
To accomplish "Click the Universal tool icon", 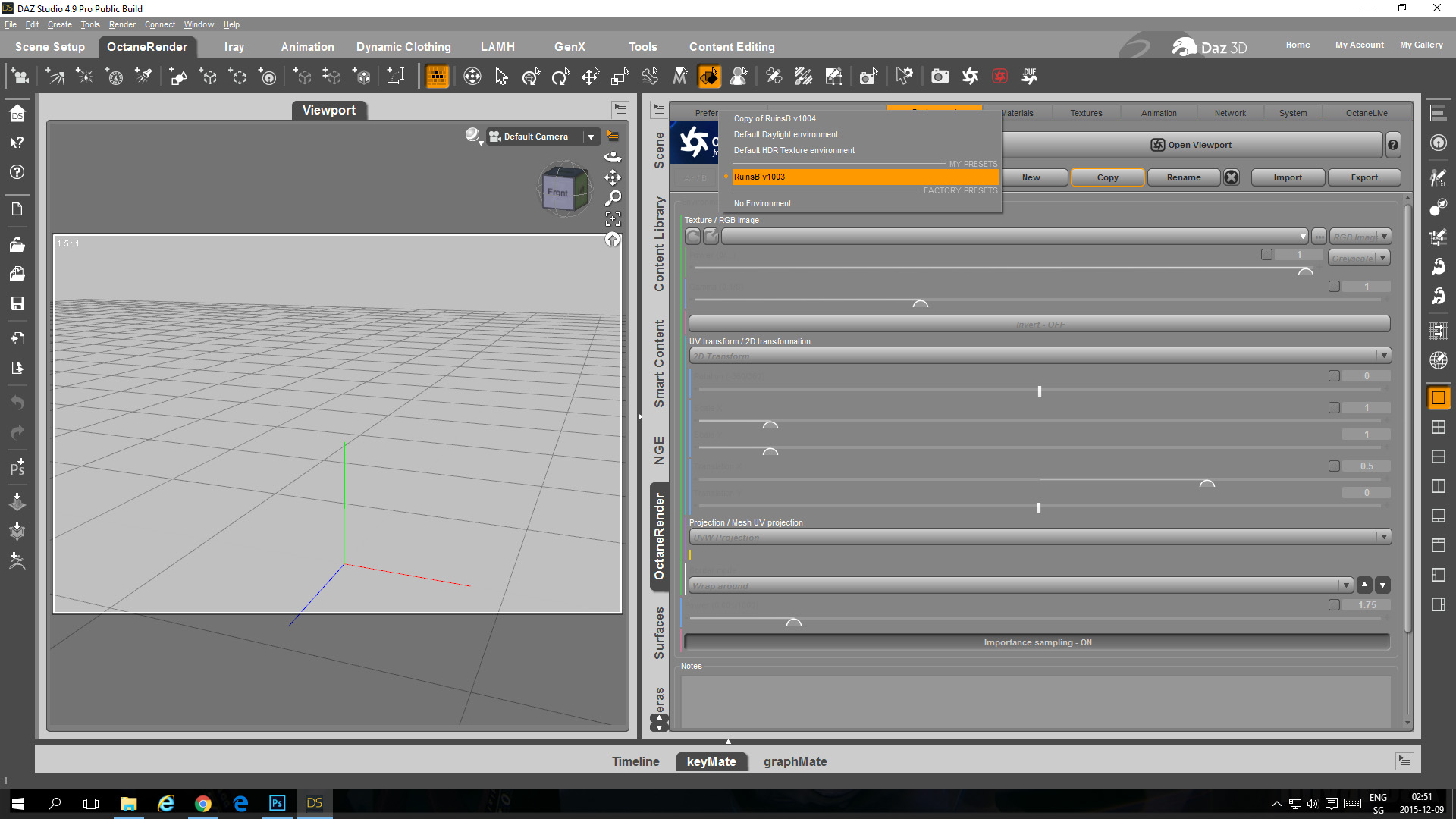I will (x=531, y=76).
